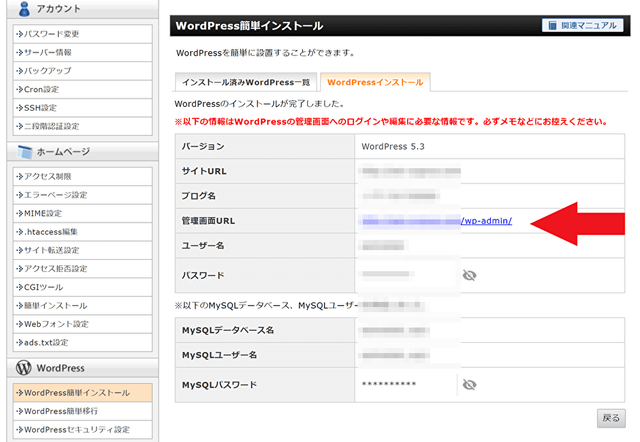Reveal the WordPress password with eye icon
640x442 pixels.
(x=469, y=275)
